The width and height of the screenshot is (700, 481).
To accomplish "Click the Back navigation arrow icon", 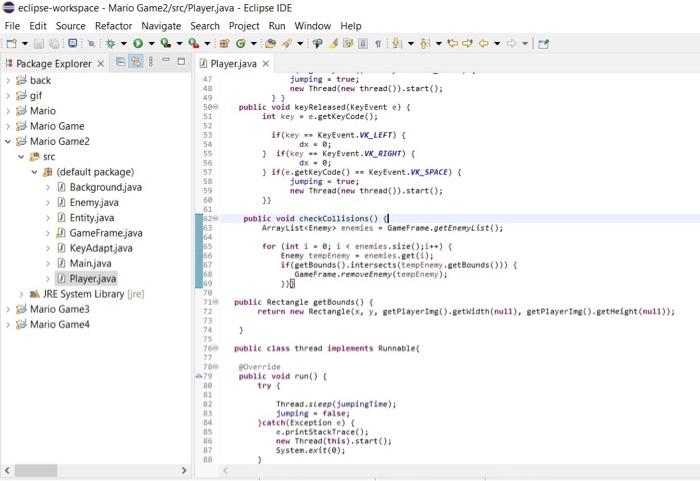I will tap(483, 43).
